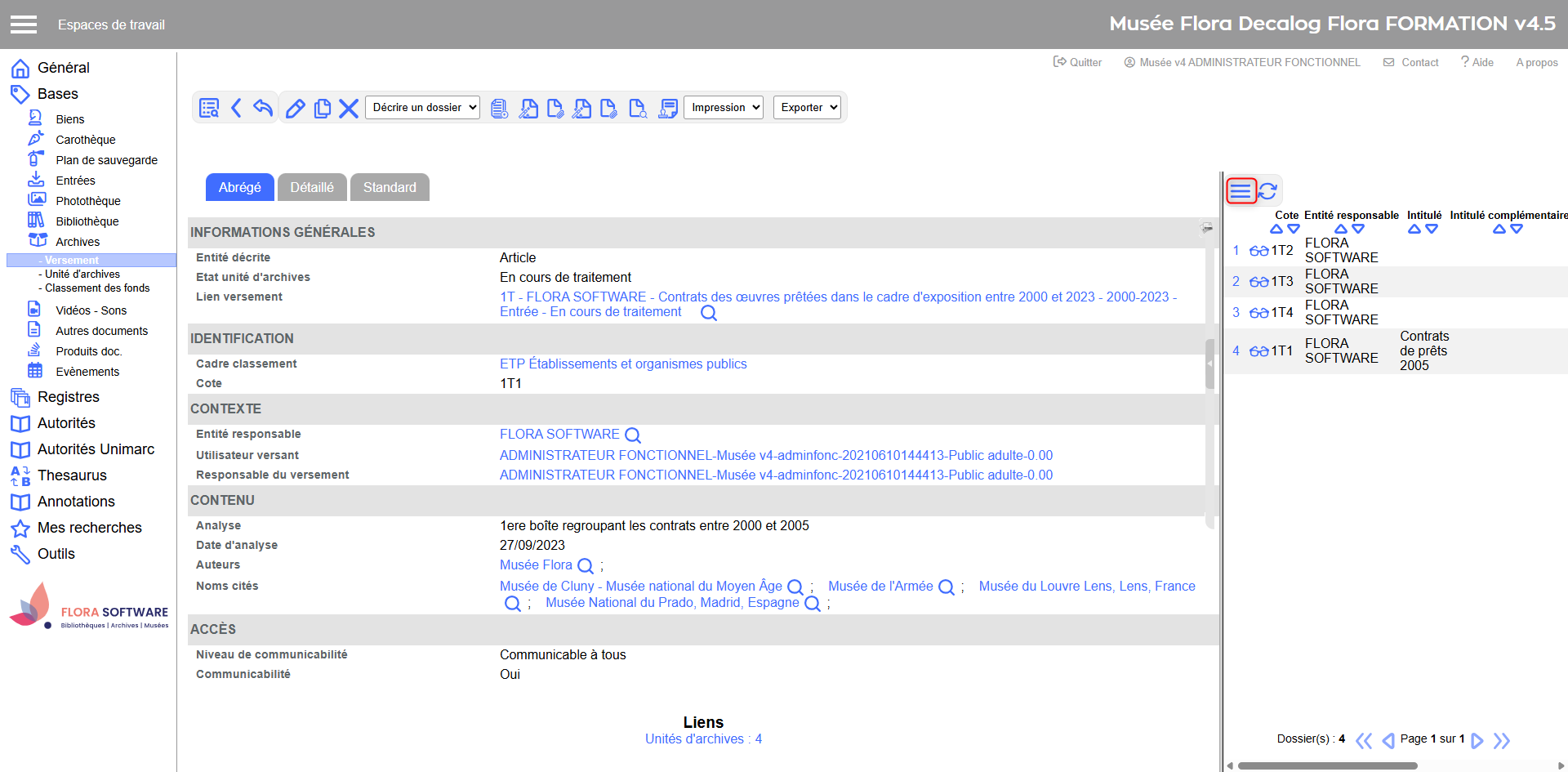Toggle the main left hamburger menu
Screen dimensions: 1568x772
24,25
